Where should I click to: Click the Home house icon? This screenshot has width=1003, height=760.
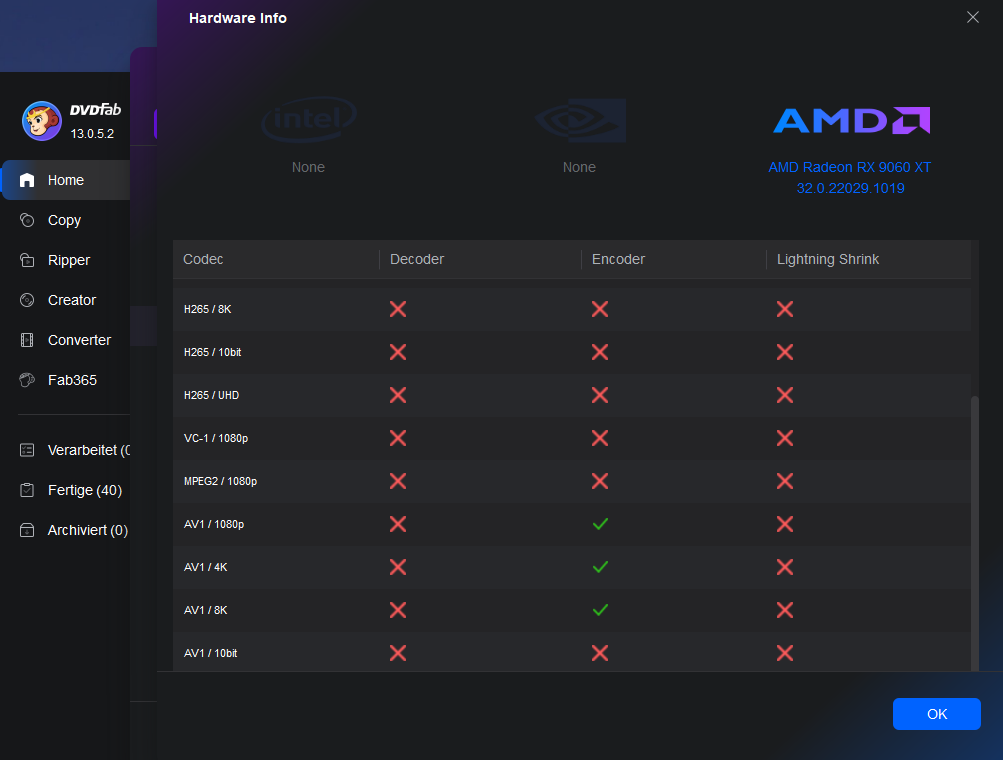tap(27, 180)
